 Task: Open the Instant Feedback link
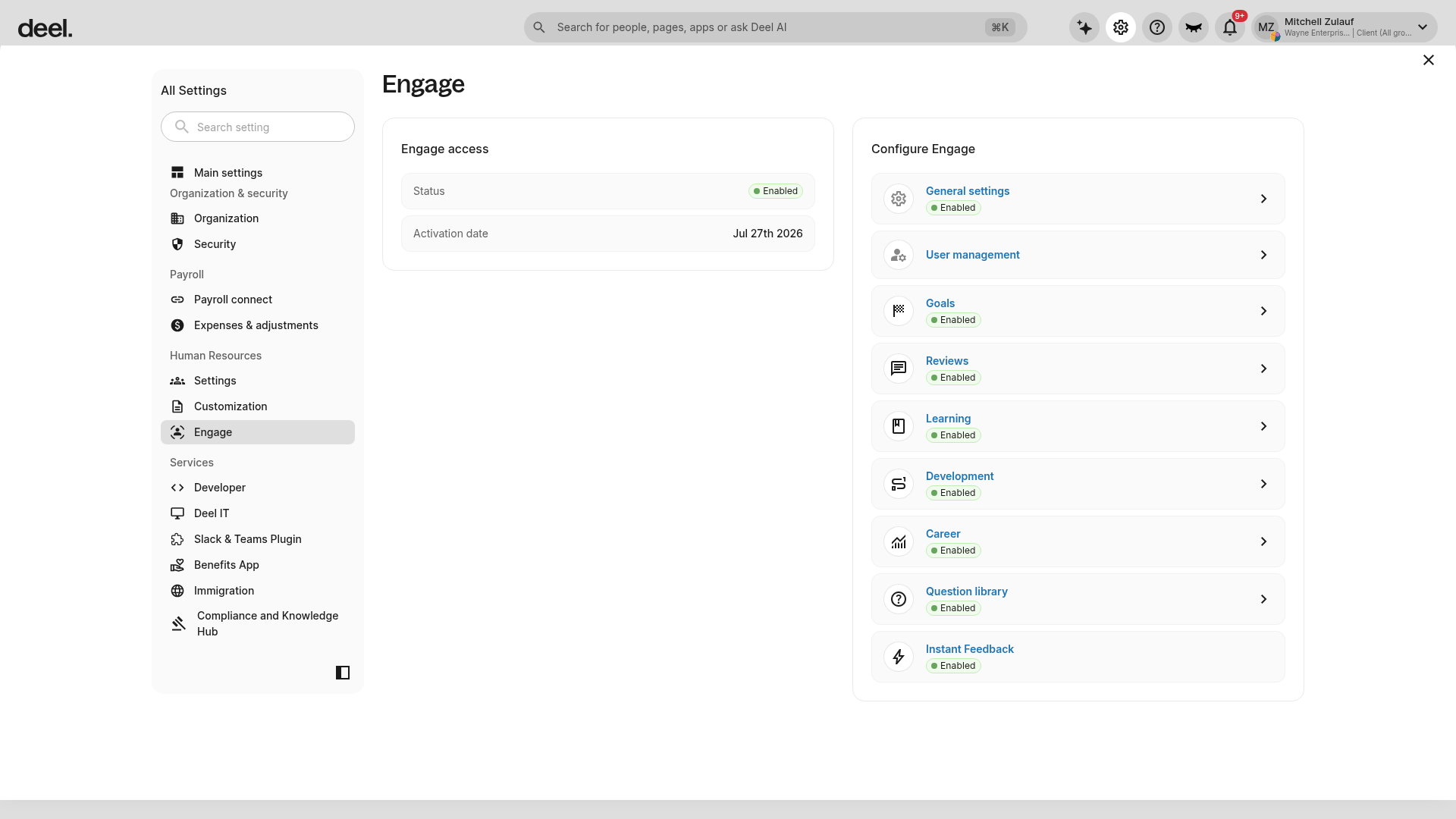point(970,649)
